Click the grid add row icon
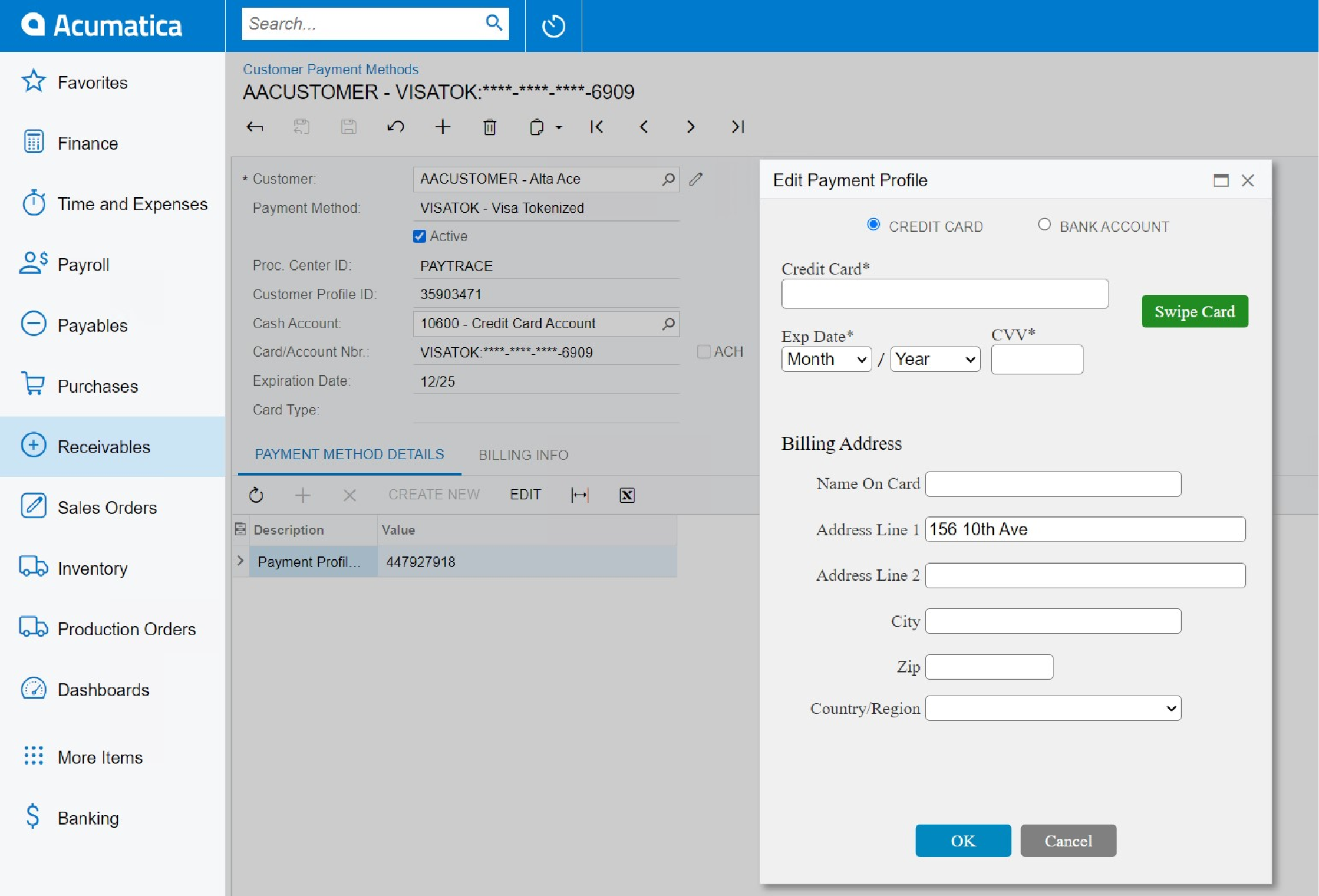The width and height of the screenshot is (1319, 896). click(x=302, y=495)
